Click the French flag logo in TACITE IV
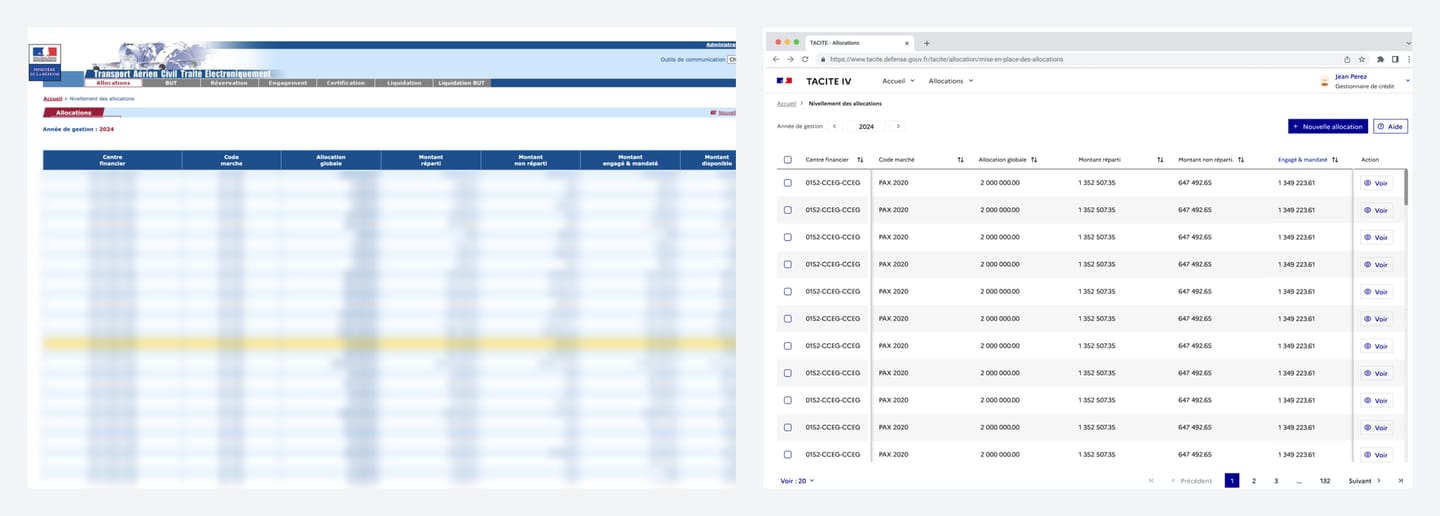Viewport: 1440px width, 516px height. [784, 81]
